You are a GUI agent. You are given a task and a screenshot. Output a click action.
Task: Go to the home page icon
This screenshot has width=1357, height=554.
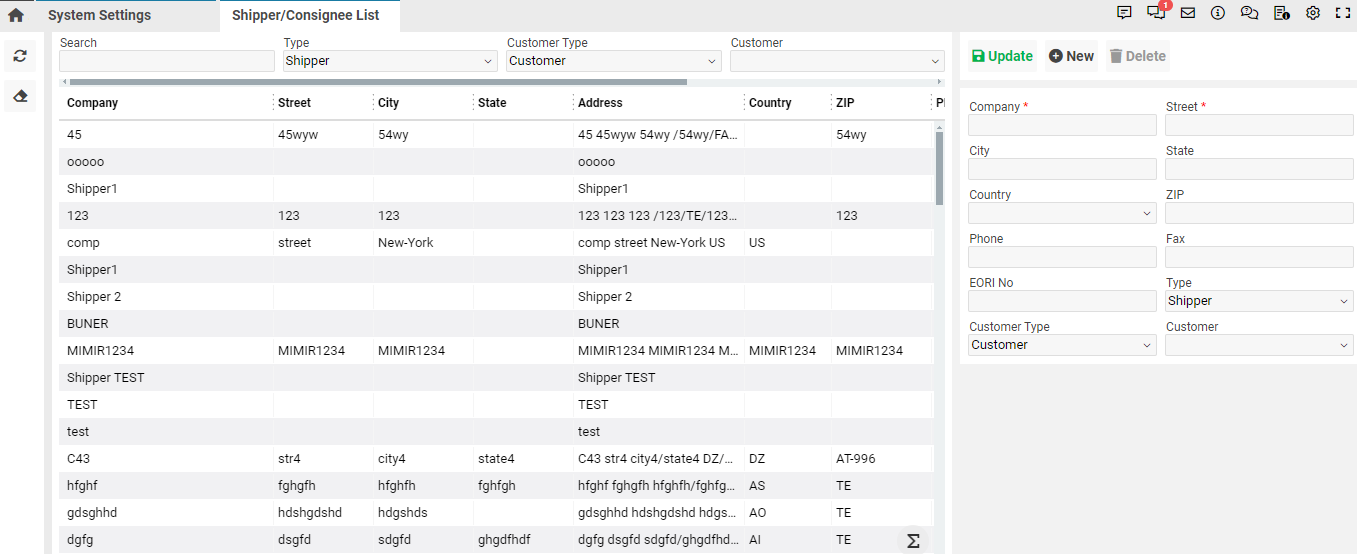(x=16, y=15)
